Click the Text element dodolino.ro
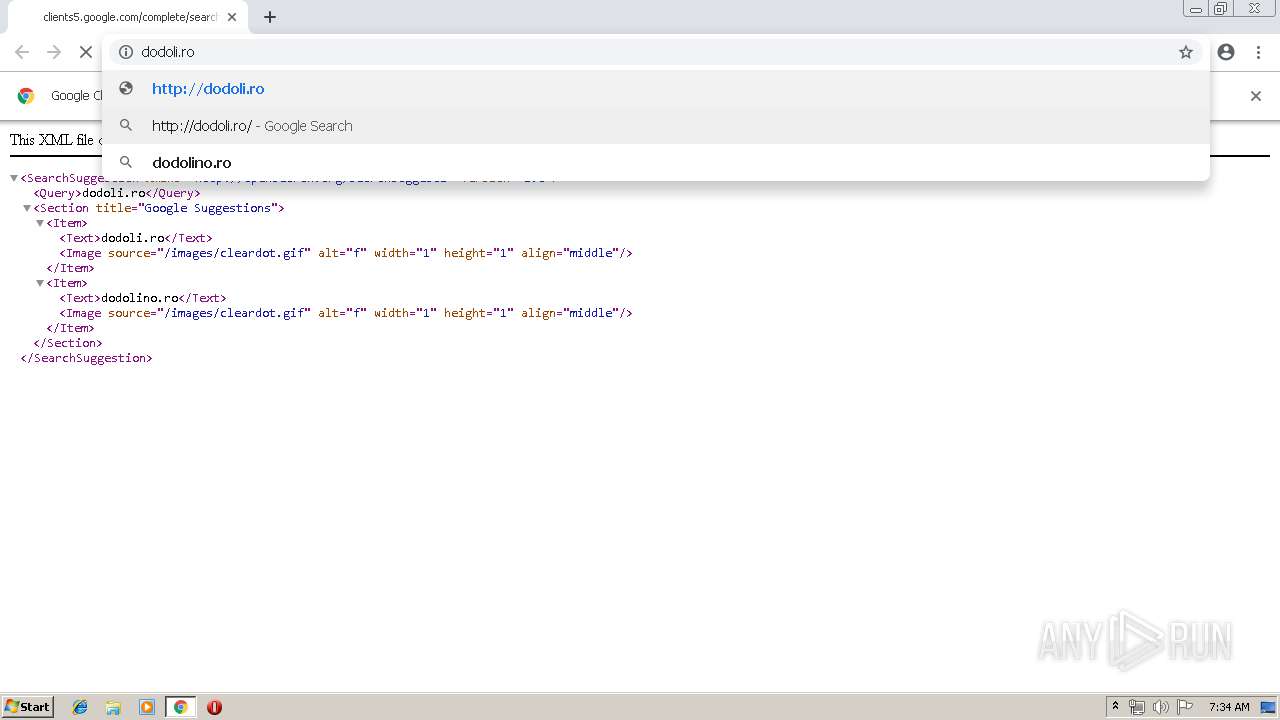Image resolution: width=1280 pixels, height=720 pixels. point(140,298)
